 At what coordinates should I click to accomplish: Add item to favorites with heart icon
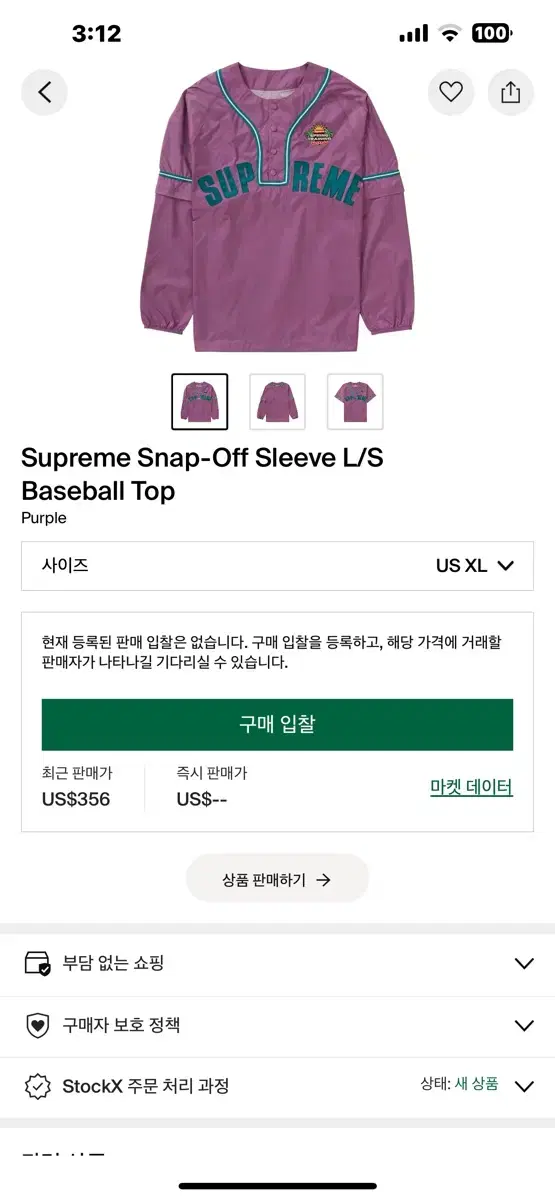(451, 92)
